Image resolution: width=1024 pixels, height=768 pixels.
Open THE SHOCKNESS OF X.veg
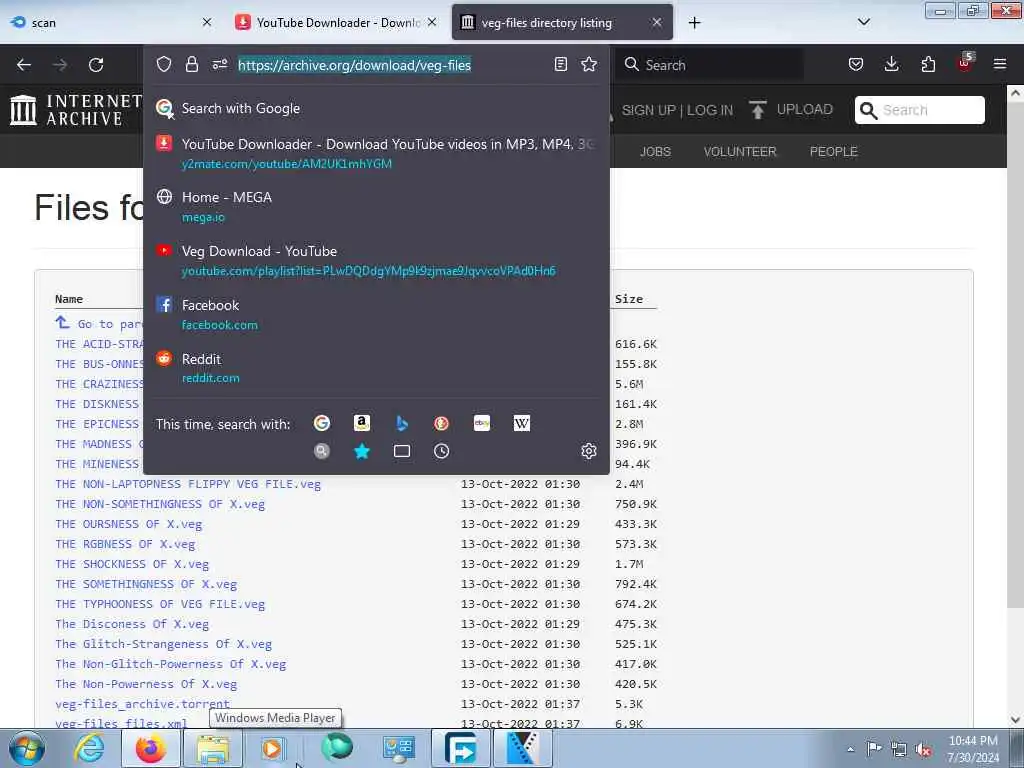pos(132,564)
